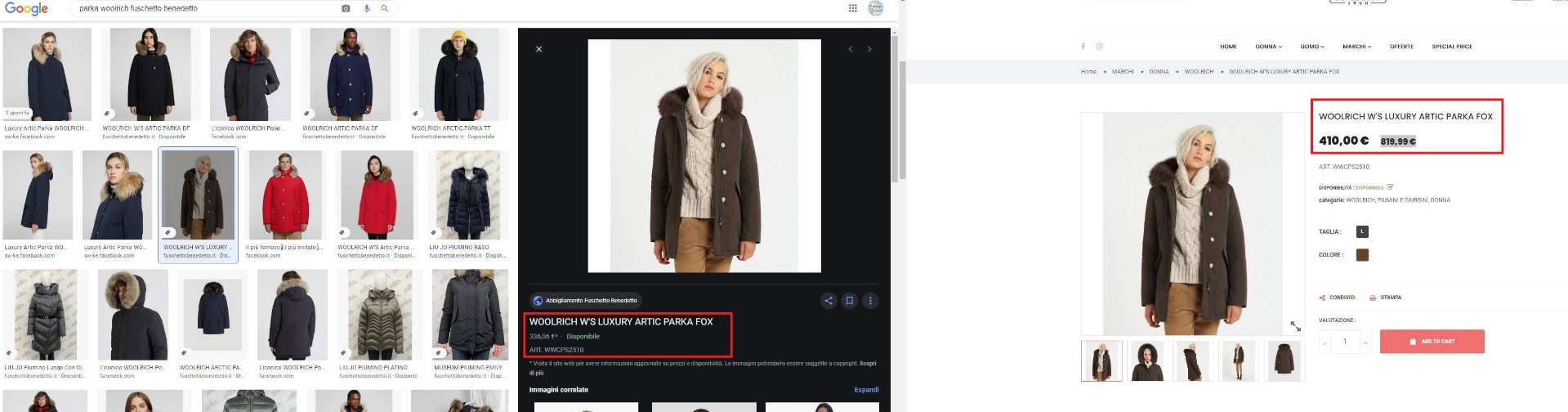This screenshot has width=1568, height=412.
Task: Select size L under TAGLIA
Action: (1362, 231)
